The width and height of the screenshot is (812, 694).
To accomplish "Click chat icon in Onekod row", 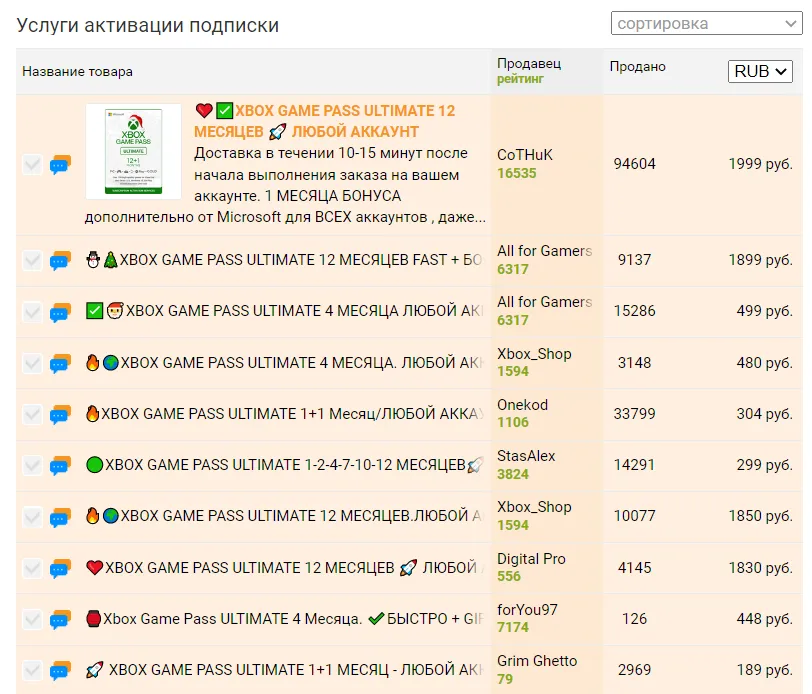I will click(x=60, y=414).
